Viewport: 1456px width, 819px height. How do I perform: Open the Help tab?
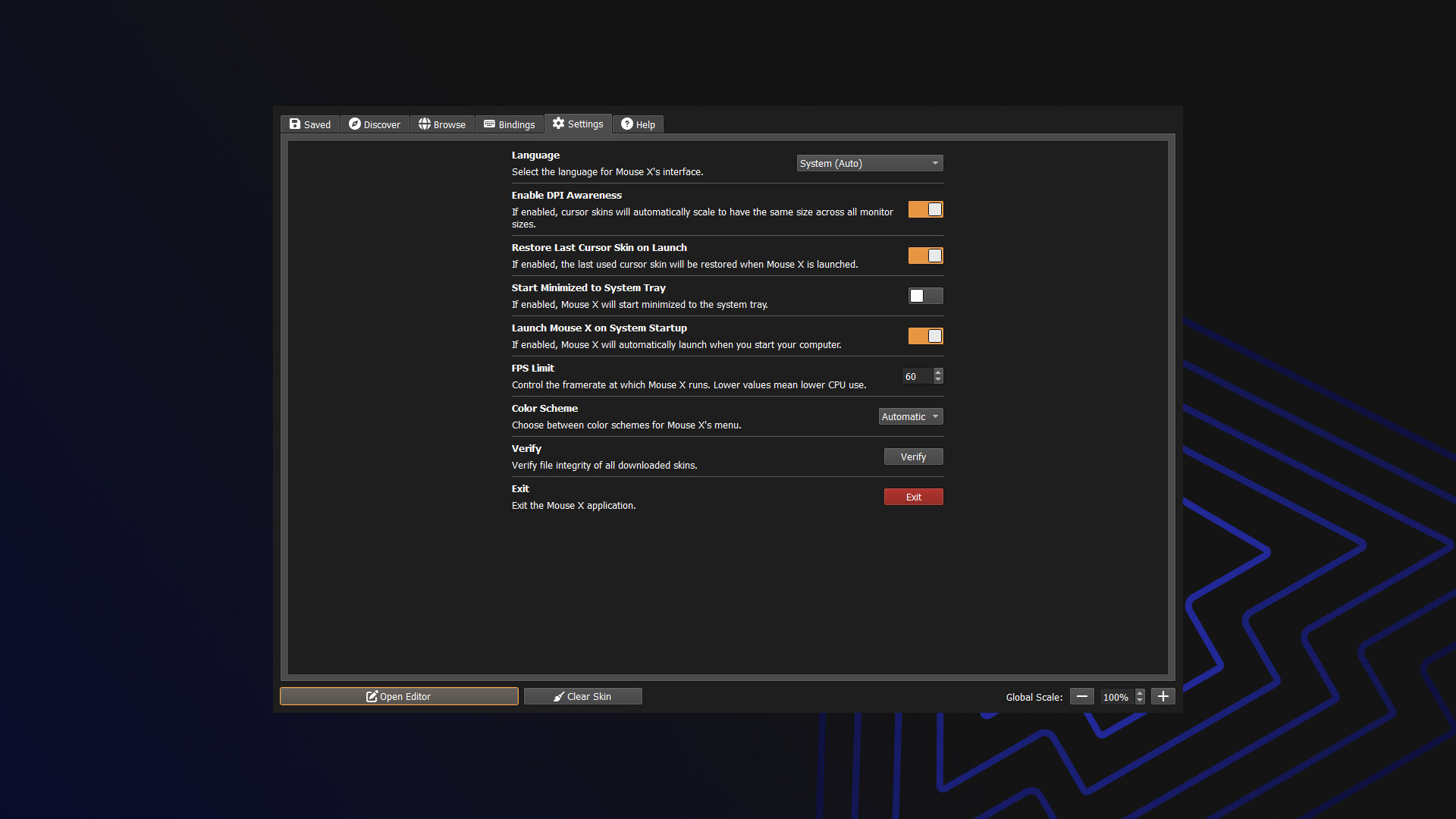(638, 124)
